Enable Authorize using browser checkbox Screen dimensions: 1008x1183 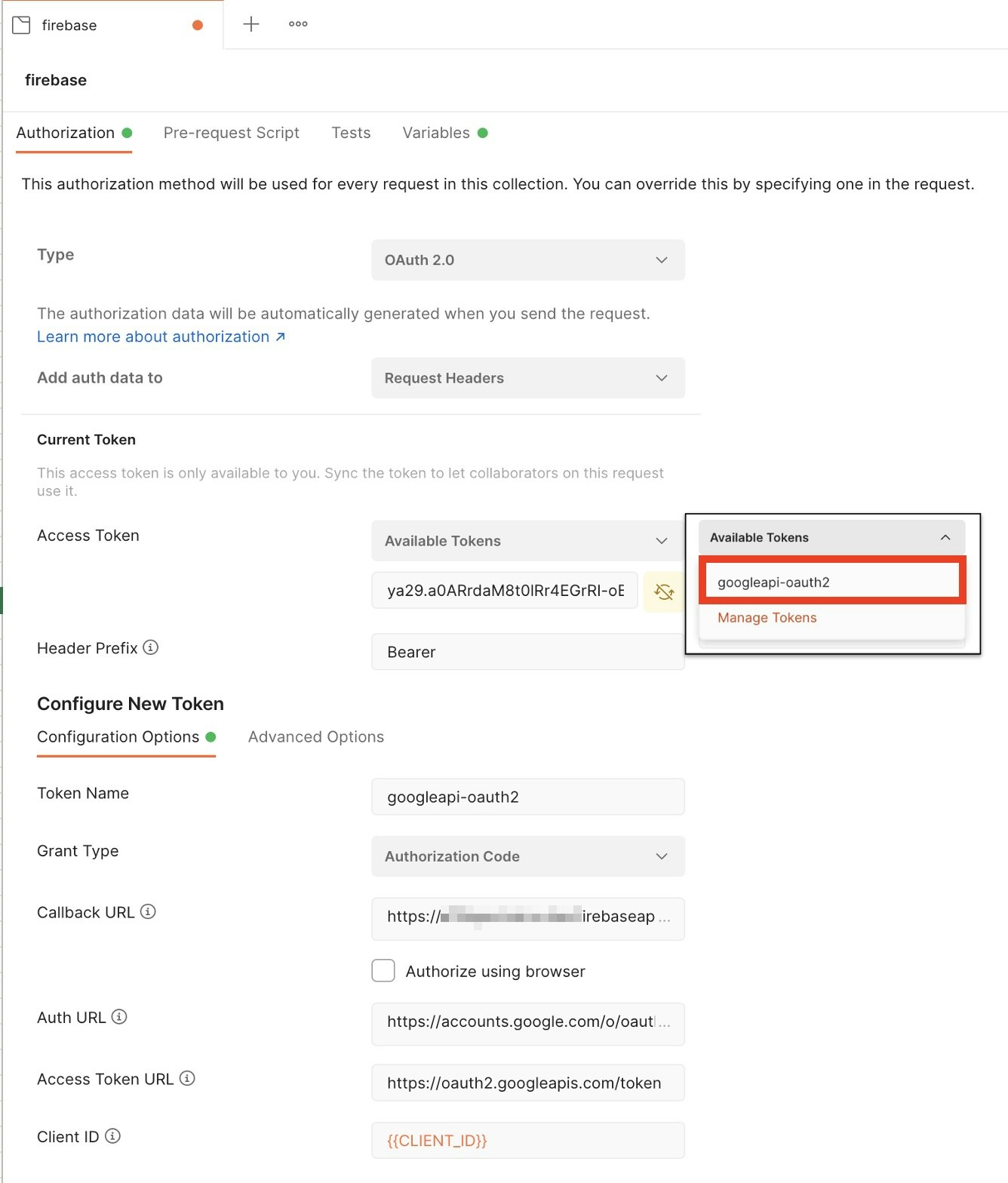pyautogui.click(x=383, y=970)
